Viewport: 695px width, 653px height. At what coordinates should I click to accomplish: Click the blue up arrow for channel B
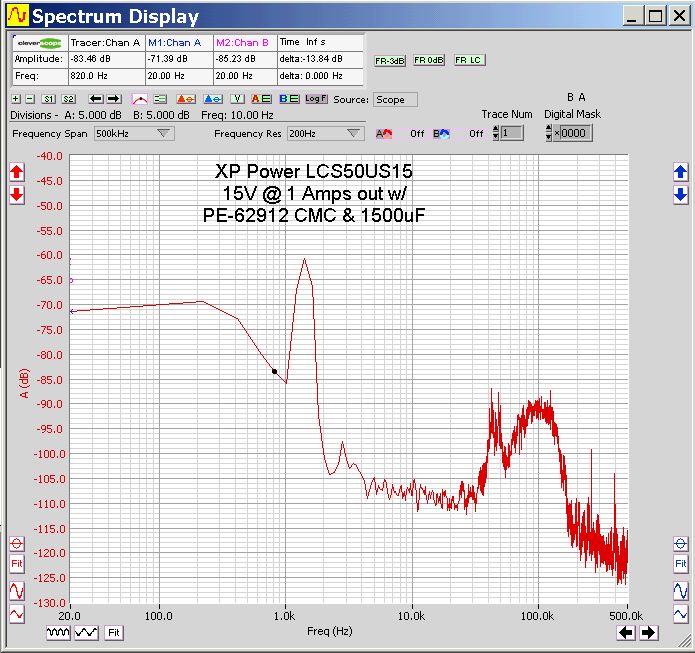point(680,172)
